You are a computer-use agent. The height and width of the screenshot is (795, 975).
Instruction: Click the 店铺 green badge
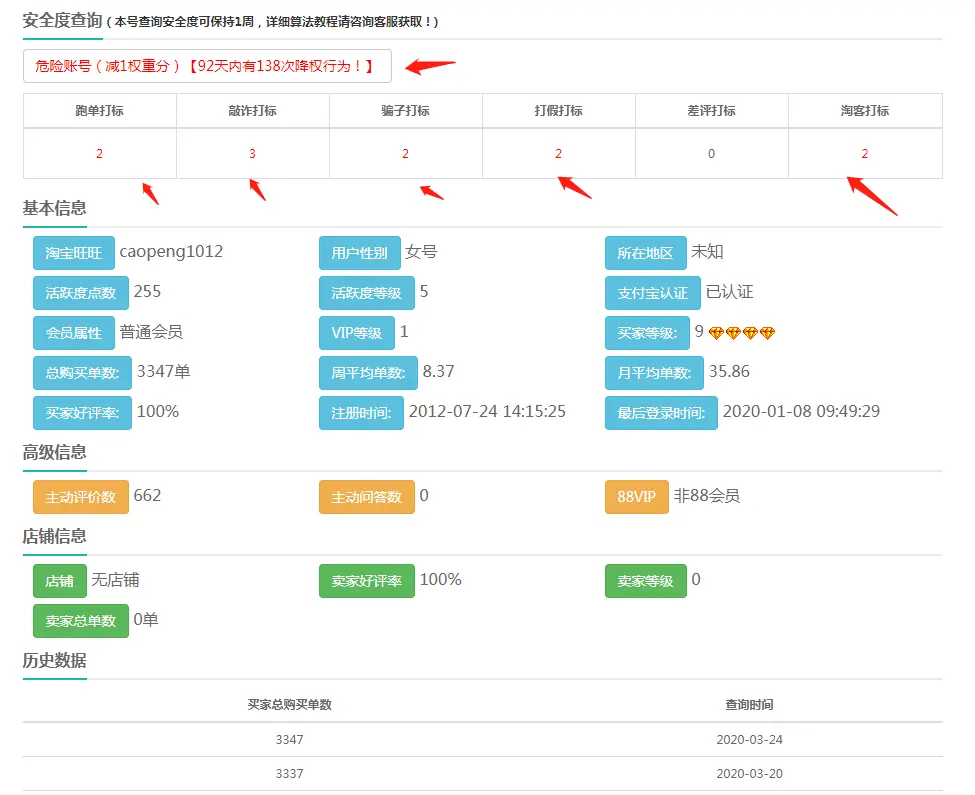coord(58,580)
